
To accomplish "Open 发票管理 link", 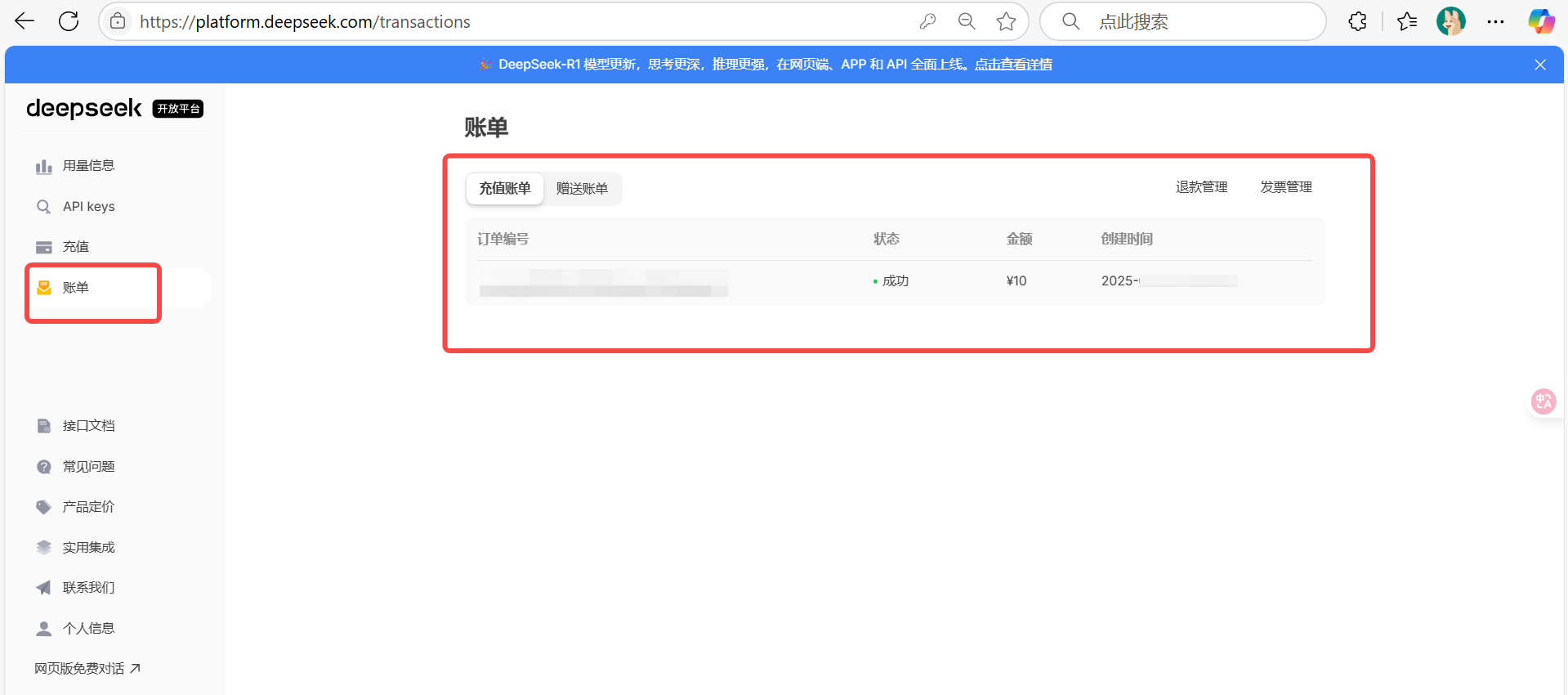I will click(x=1285, y=187).
